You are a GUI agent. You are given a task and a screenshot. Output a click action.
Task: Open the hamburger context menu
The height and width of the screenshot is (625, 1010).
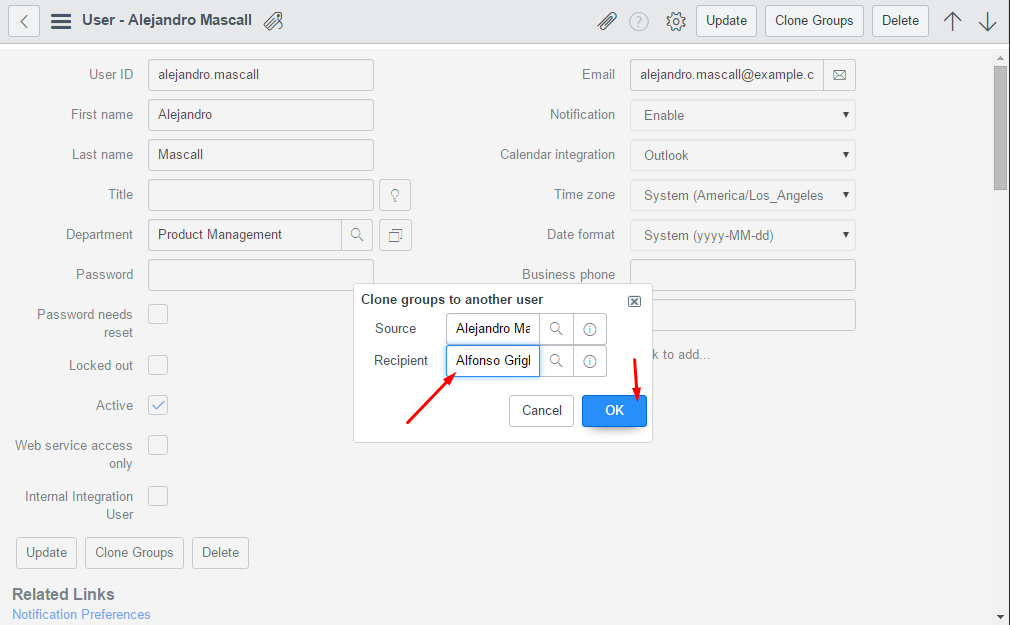pos(61,21)
